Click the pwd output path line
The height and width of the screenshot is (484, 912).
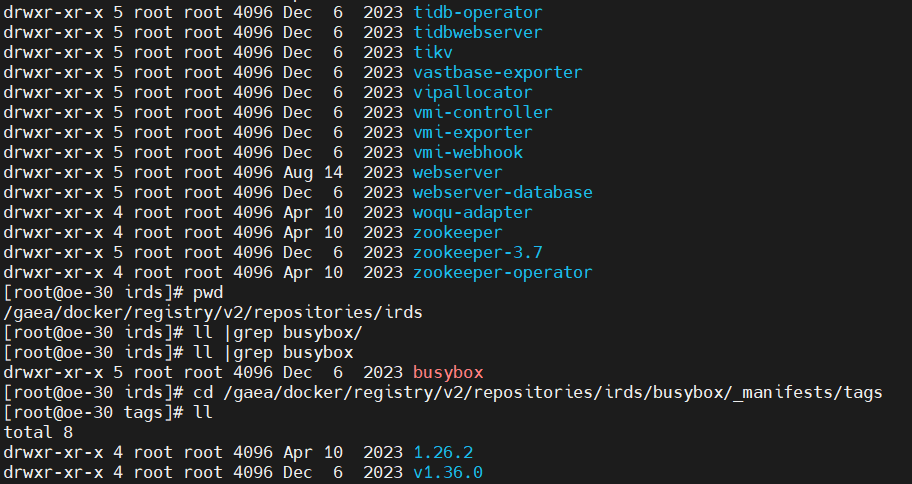click(212, 313)
